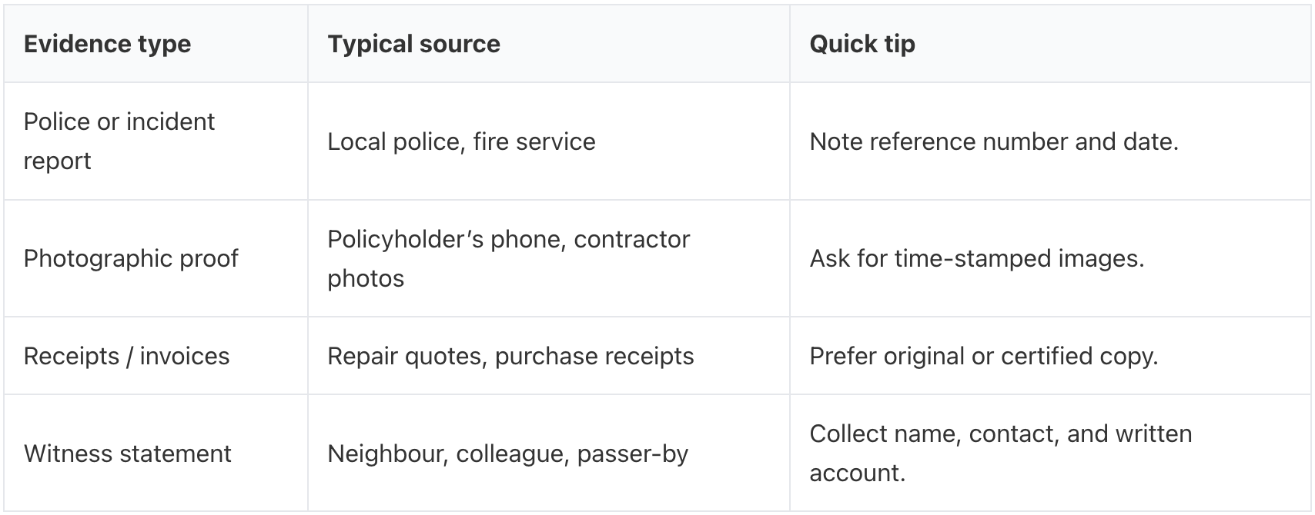Click 'Prefer original or certified copy.' tip
The image size is (1315, 515).
point(983,357)
